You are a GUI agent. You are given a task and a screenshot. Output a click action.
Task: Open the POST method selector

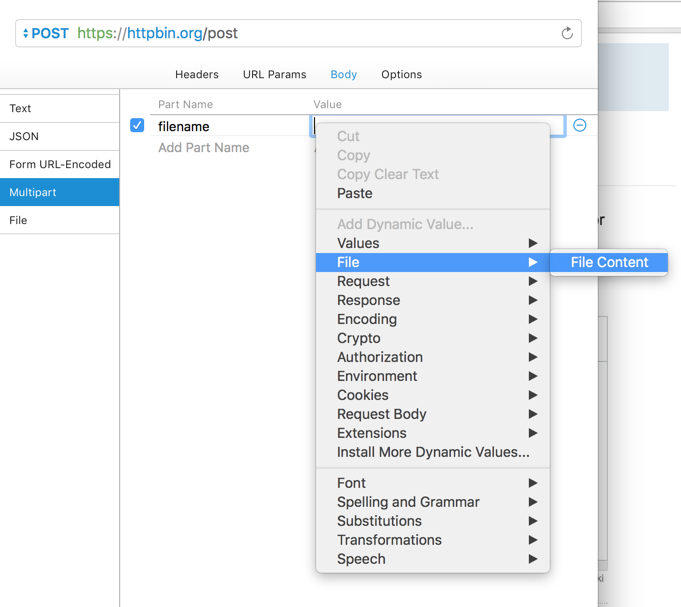pyautogui.click(x=45, y=33)
